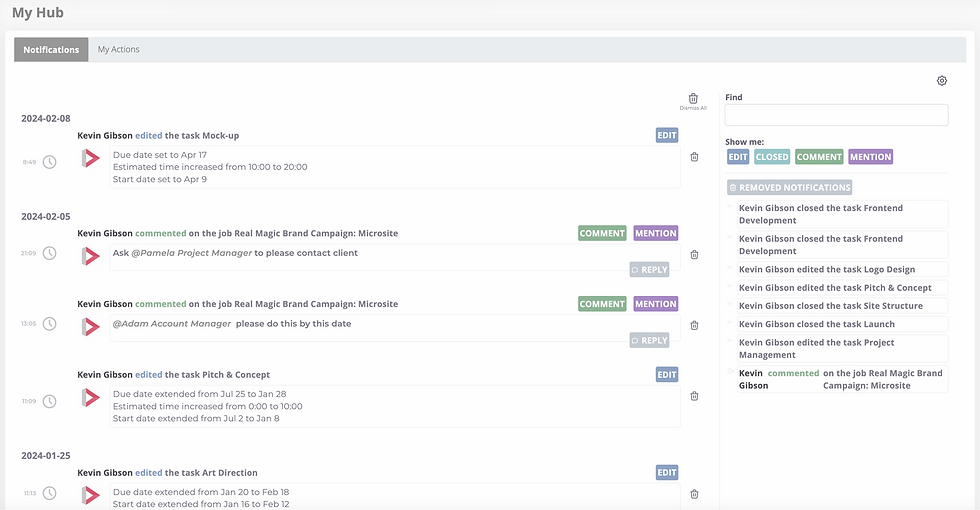The image size is (980, 510).
Task: Select the Notifications tab
Action: 51,50
